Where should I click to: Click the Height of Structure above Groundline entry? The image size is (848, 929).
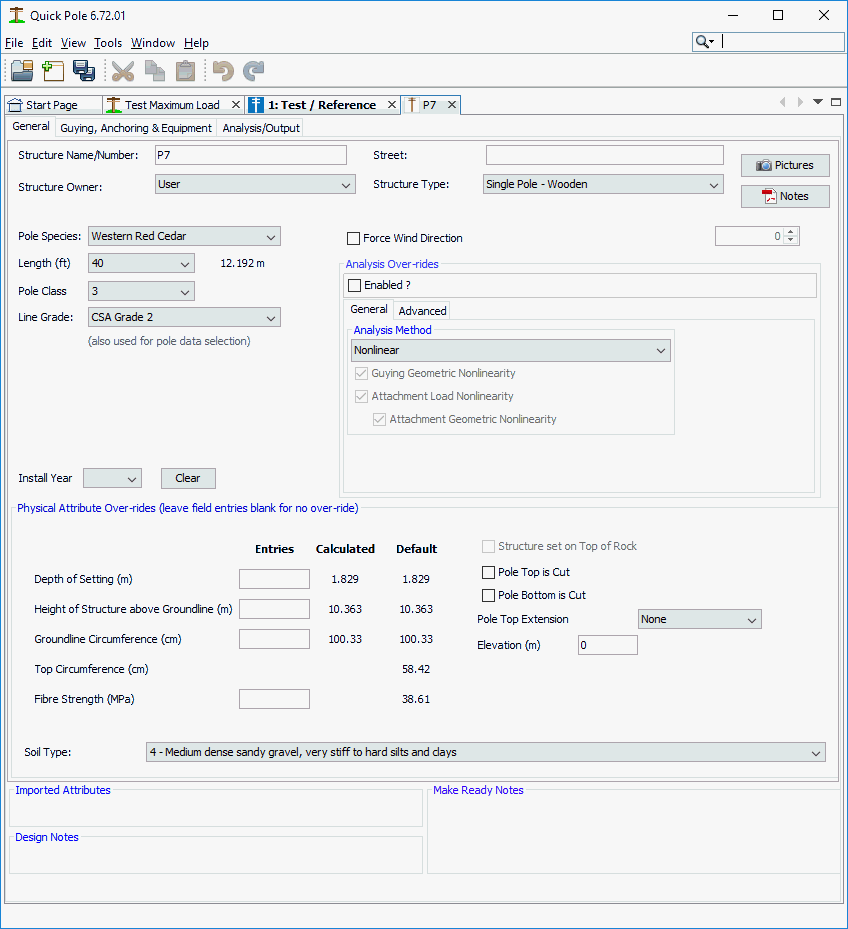[x=274, y=609]
